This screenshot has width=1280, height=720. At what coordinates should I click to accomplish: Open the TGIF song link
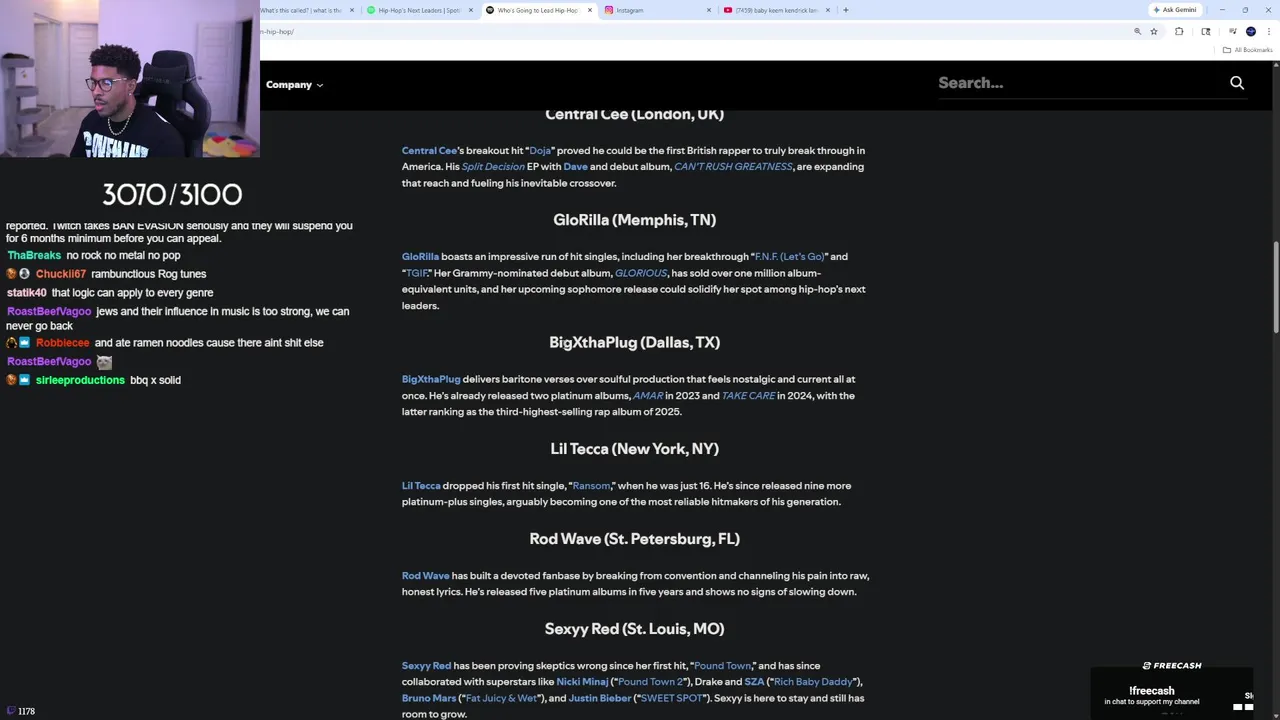pyautogui.click(x=417, y=273)
